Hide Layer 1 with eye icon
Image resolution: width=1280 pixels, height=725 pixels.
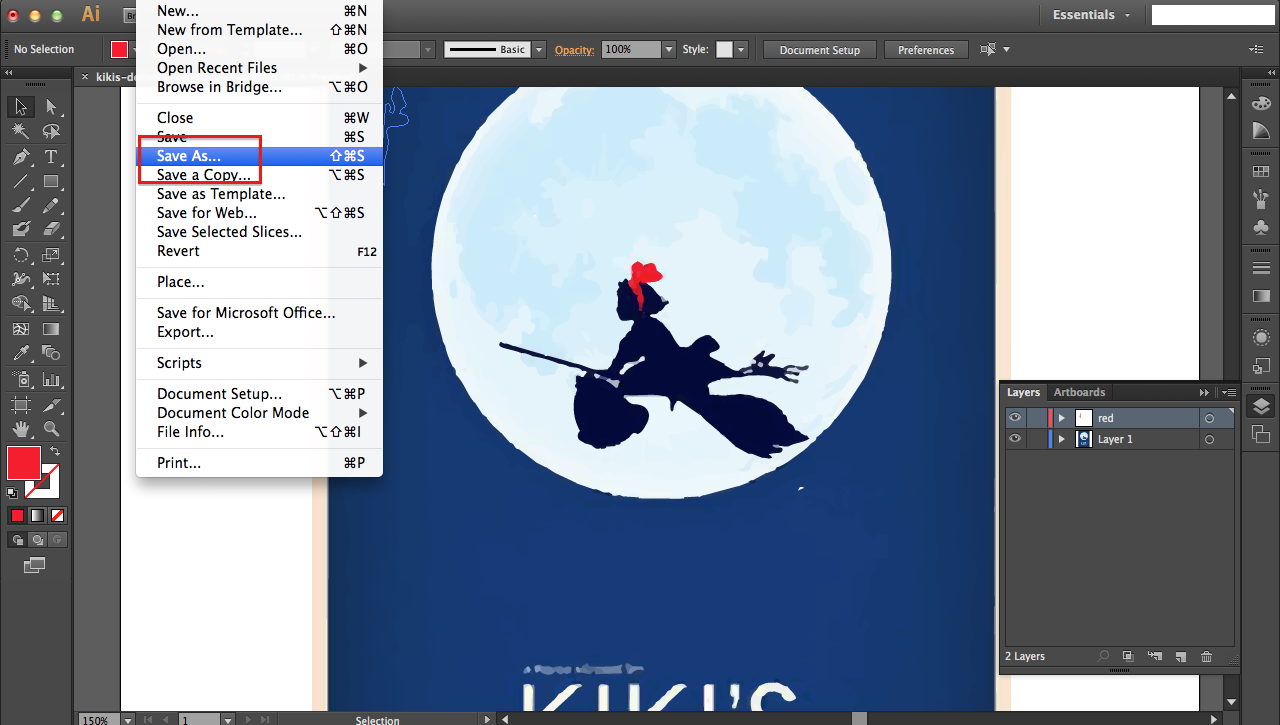point(1015,439)
